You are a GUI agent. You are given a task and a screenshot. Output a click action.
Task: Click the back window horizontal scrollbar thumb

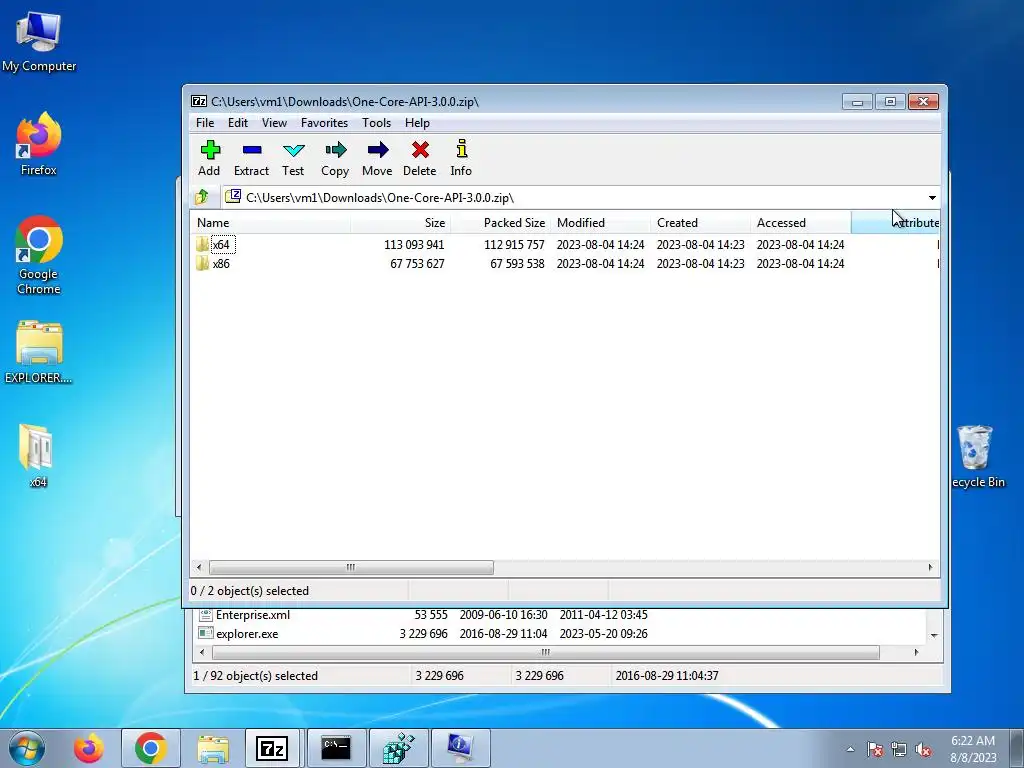(x=545, y=652)
